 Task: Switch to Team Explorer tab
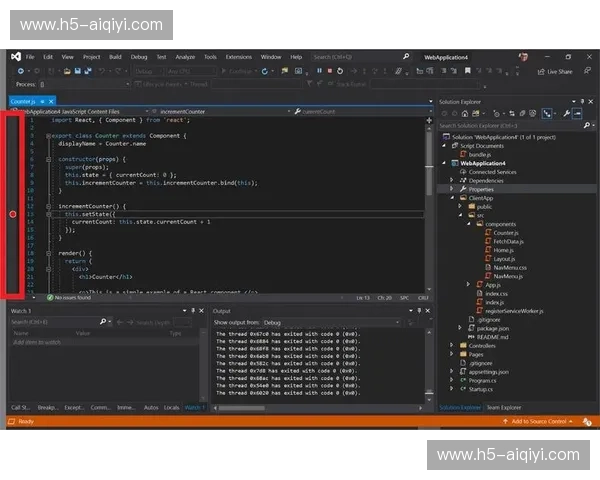coord(504,408)
